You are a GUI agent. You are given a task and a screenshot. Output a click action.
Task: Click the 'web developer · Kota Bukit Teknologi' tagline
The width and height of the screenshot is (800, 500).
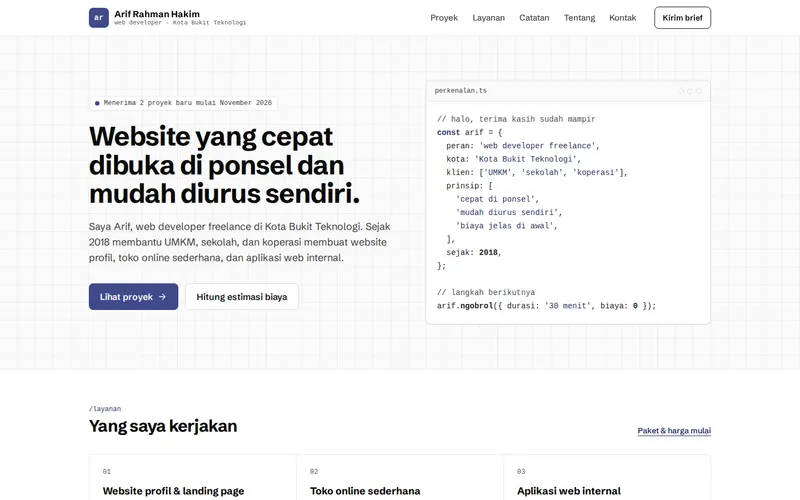(180, 23)
